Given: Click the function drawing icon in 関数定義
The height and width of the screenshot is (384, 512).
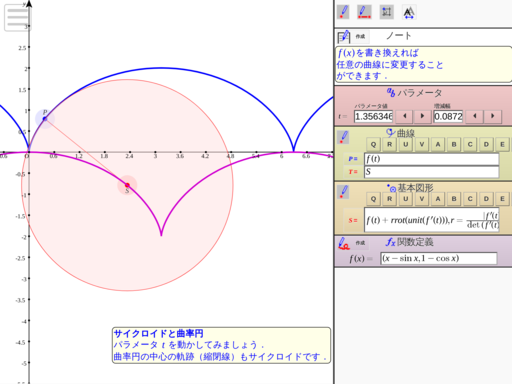Looking at the screenshot, I should [x=343, y=243].
